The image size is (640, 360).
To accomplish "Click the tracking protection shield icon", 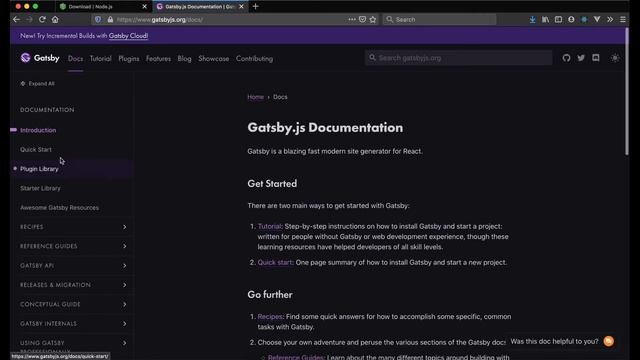I will pyautogui.click(x=98, y=19).
